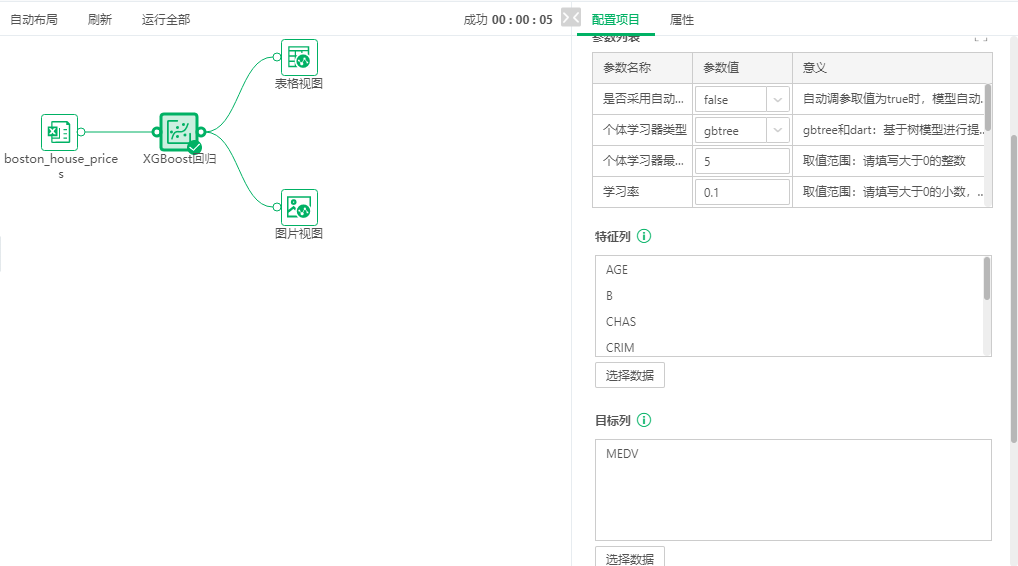Click the output port of the XGBoost回归 node
Image resolution: width=1018 pixels, height=566 pixels.
(x=202, y=132)
